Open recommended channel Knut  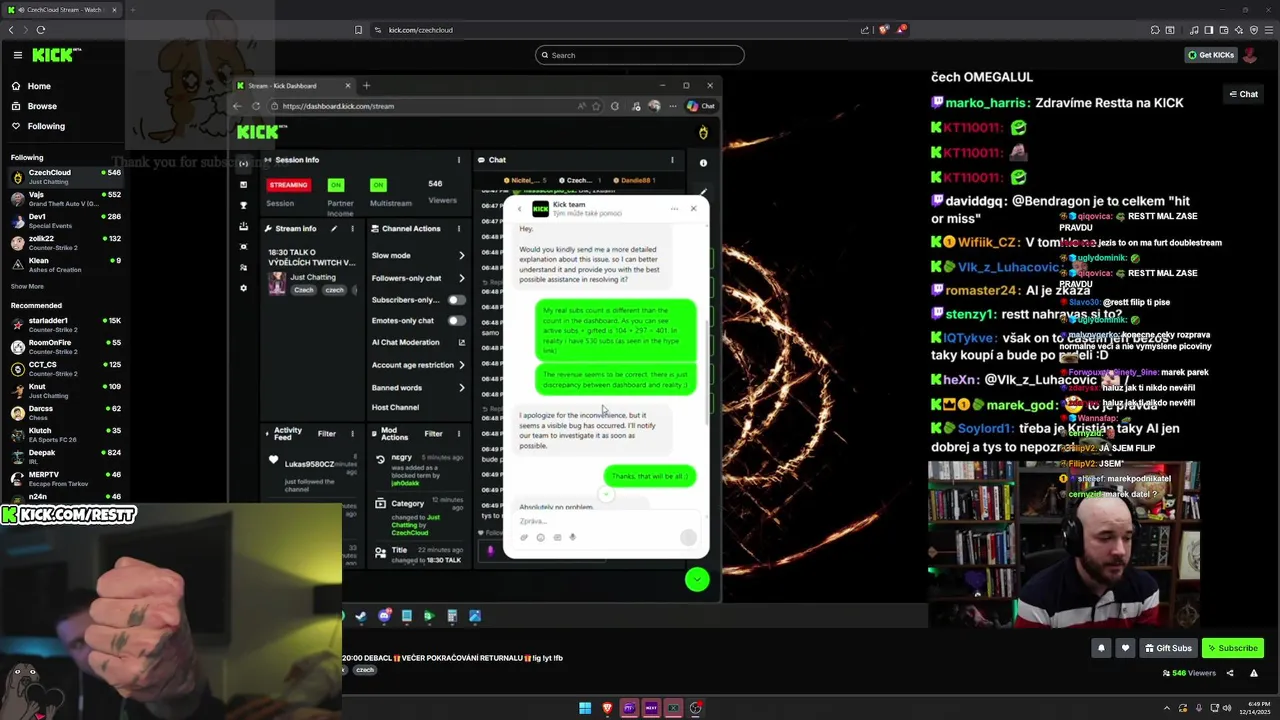tap(65, 391)
